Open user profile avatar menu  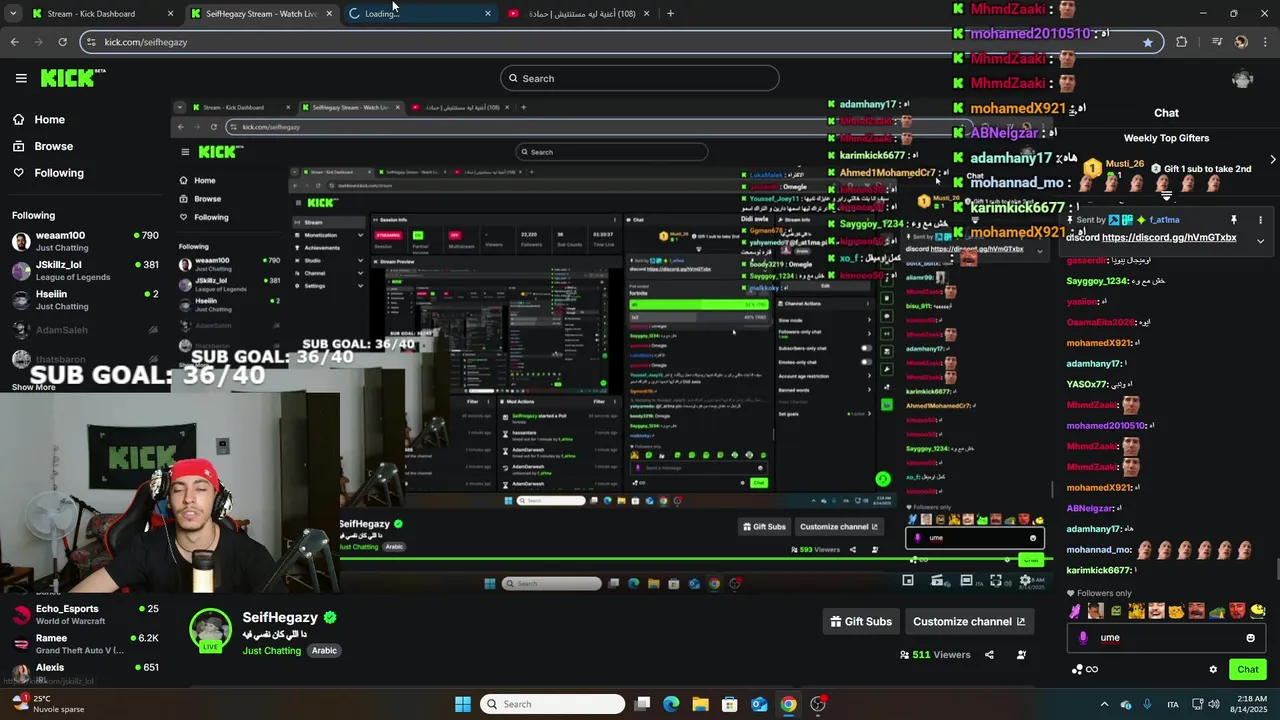coord(1242,78)
